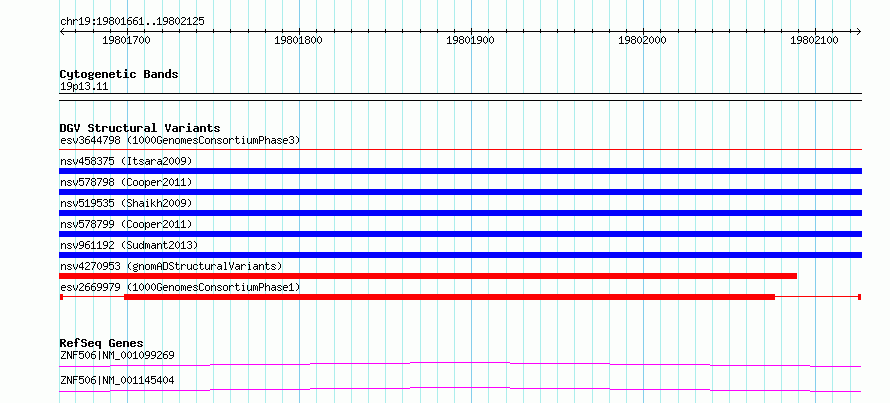Click the thin red esv3644798 variant line
The height and width of the screenshot is (403, 890).
click(460, 149)
